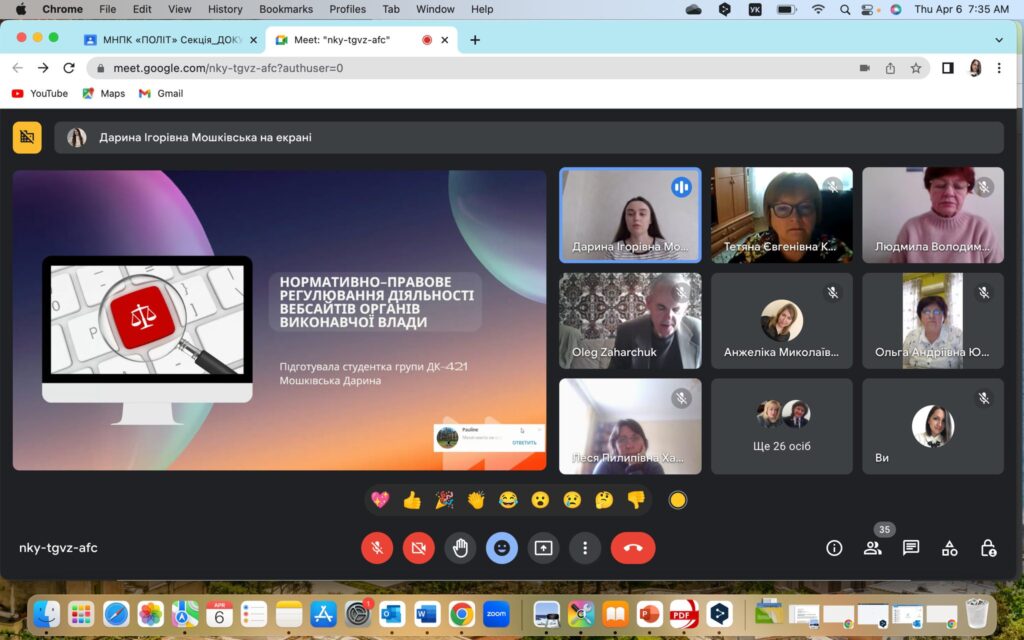1024x640 pixels.
Task: Toggle microphone mute button
Action: click(x=377, y=548)
